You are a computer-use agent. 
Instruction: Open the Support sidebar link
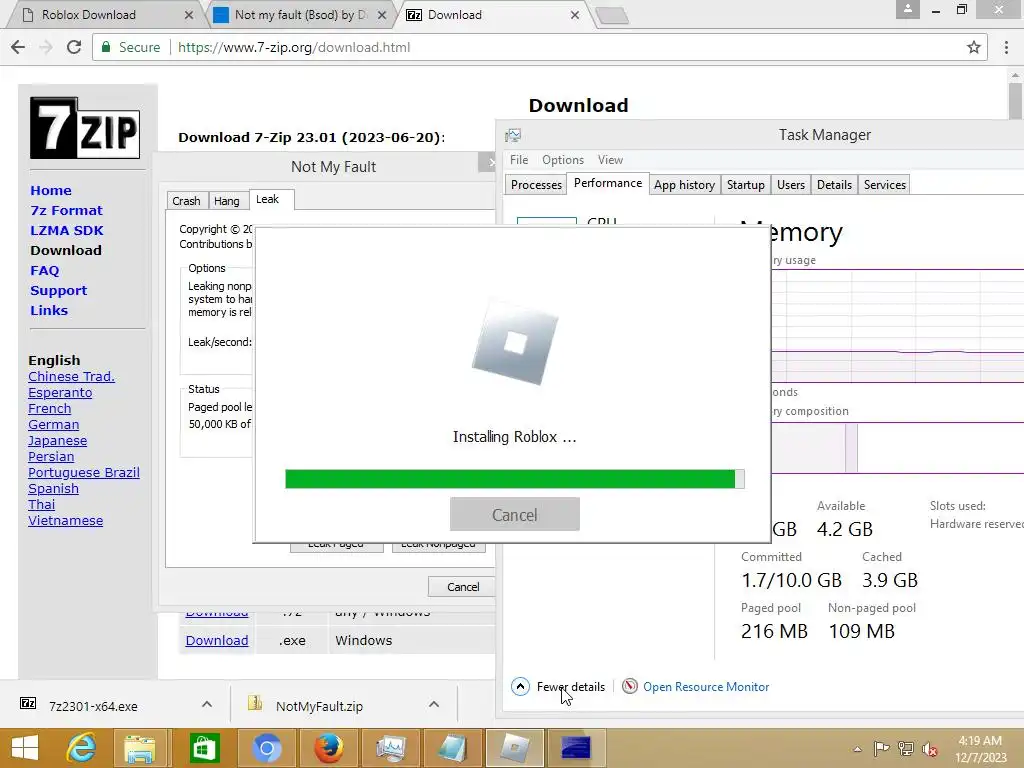coord(58,291)
